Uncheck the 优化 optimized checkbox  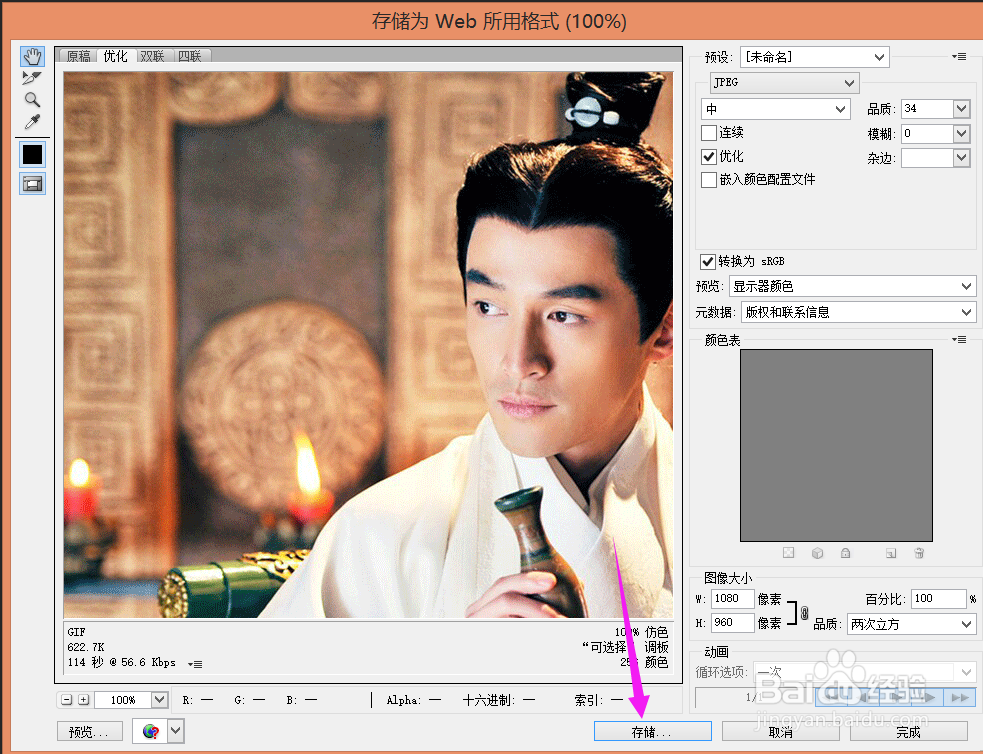pos(708,157)
